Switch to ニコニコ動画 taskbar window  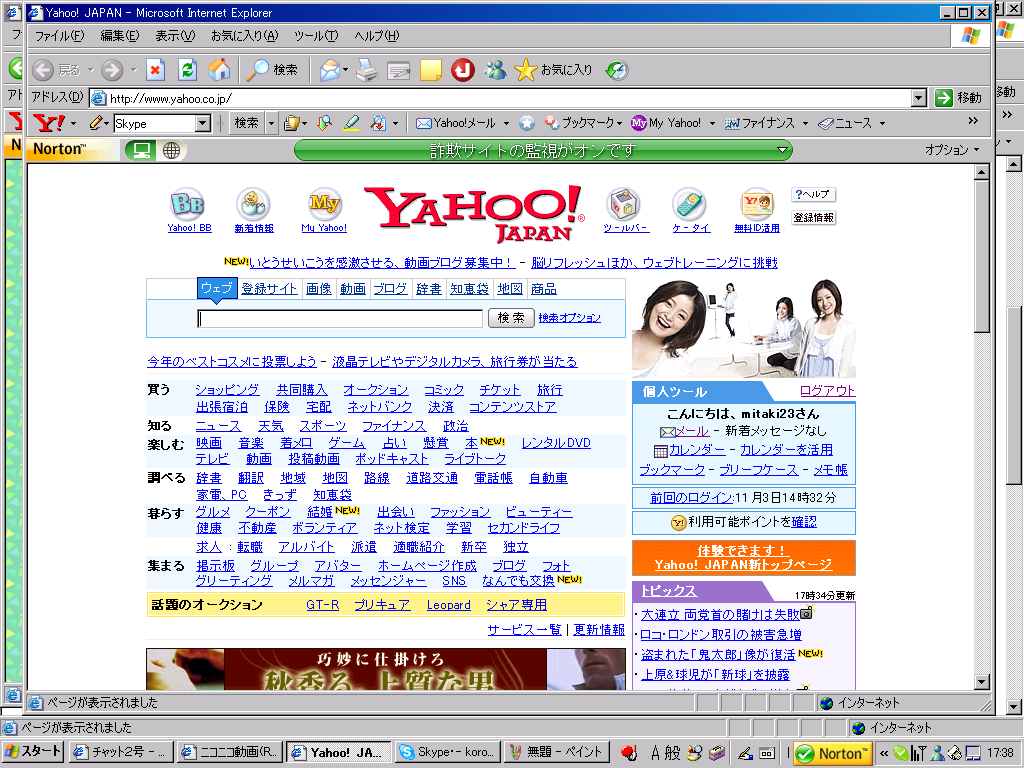tap(230, 752)
